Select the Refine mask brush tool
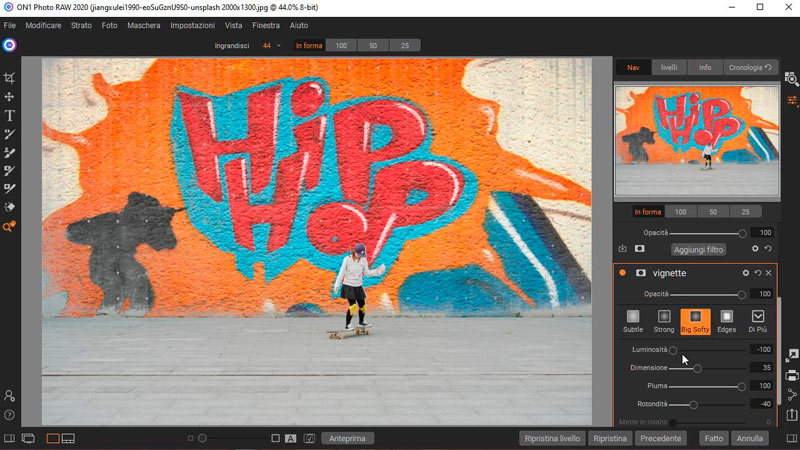This screenshot has width=800, height=450. pos(9,189)
